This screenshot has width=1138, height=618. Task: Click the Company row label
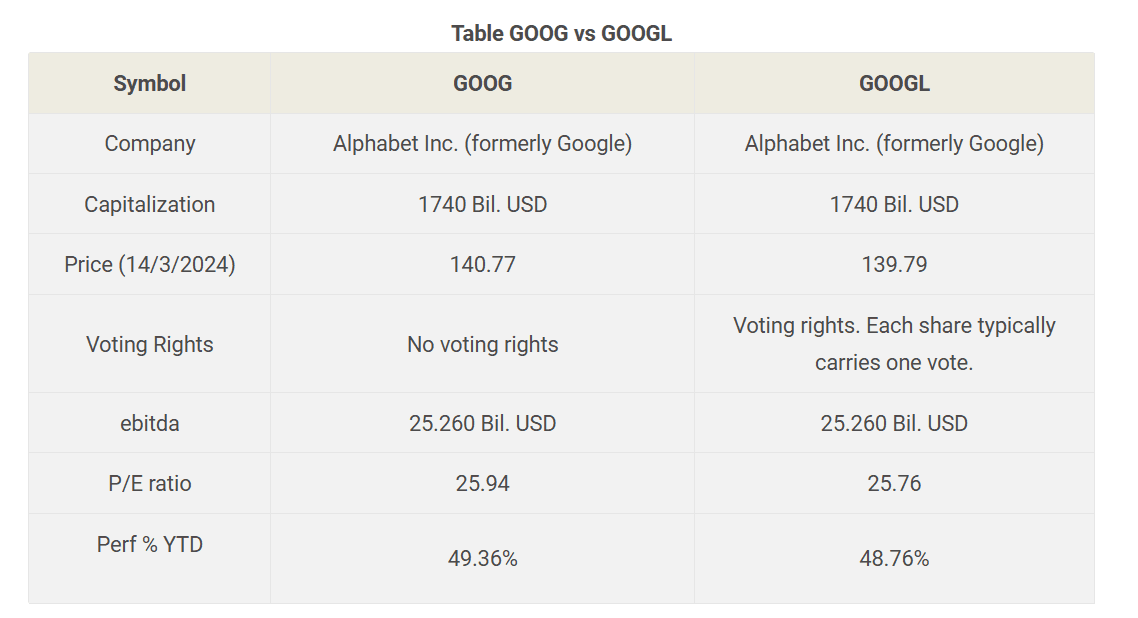150,143
